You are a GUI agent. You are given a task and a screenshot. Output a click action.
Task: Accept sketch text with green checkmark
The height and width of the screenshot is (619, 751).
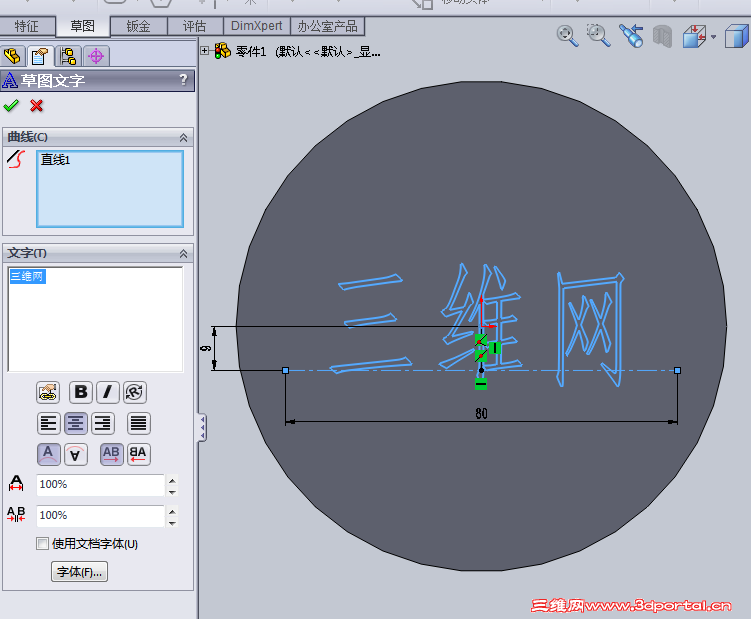tap(11, 105)
